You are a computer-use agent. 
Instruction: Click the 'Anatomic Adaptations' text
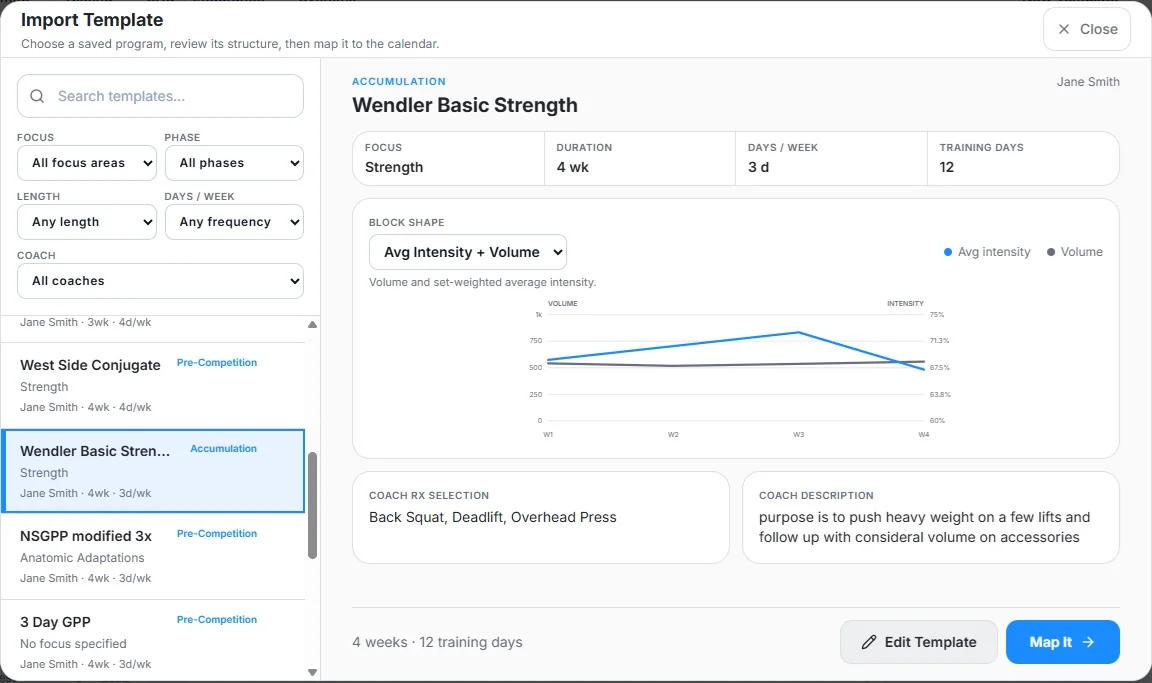[82, 558]
